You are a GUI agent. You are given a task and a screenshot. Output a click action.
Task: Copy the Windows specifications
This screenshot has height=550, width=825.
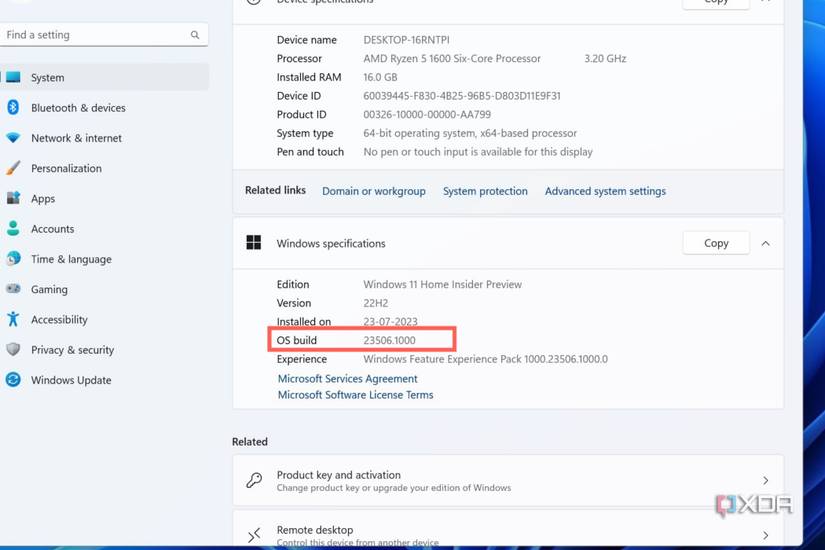point(716,243)
